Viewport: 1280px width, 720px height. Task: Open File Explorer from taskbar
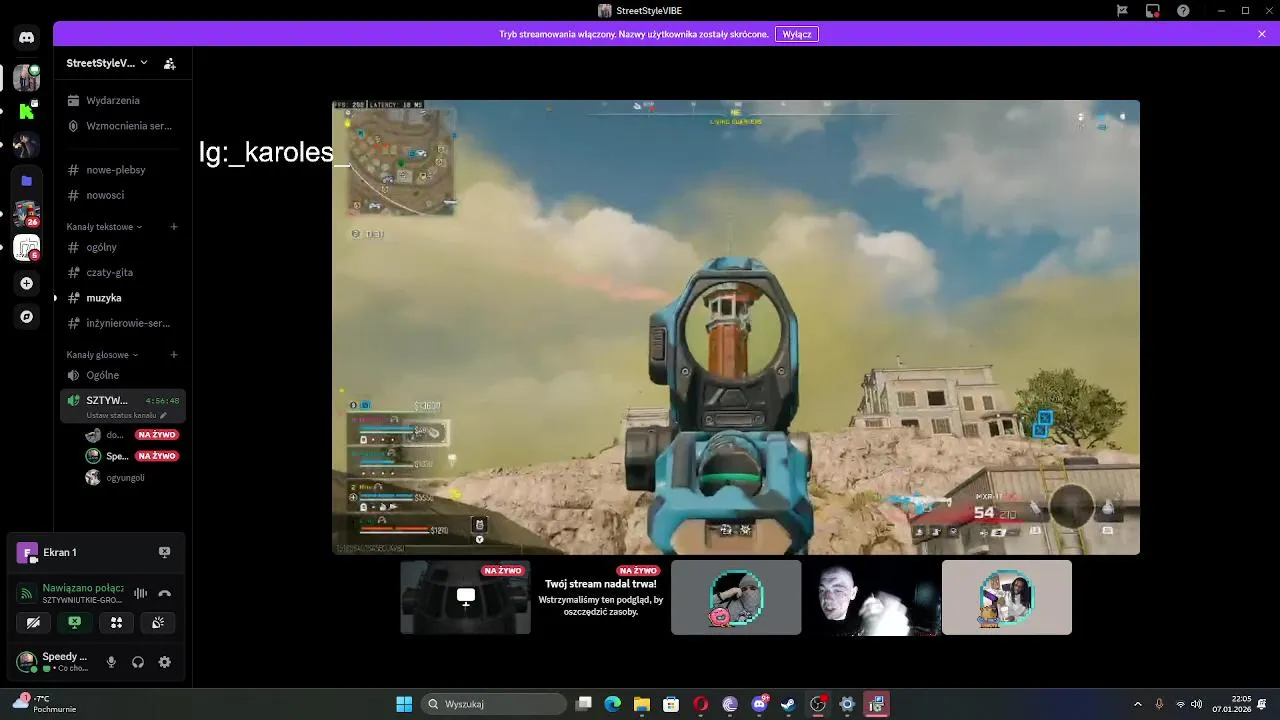642,704
